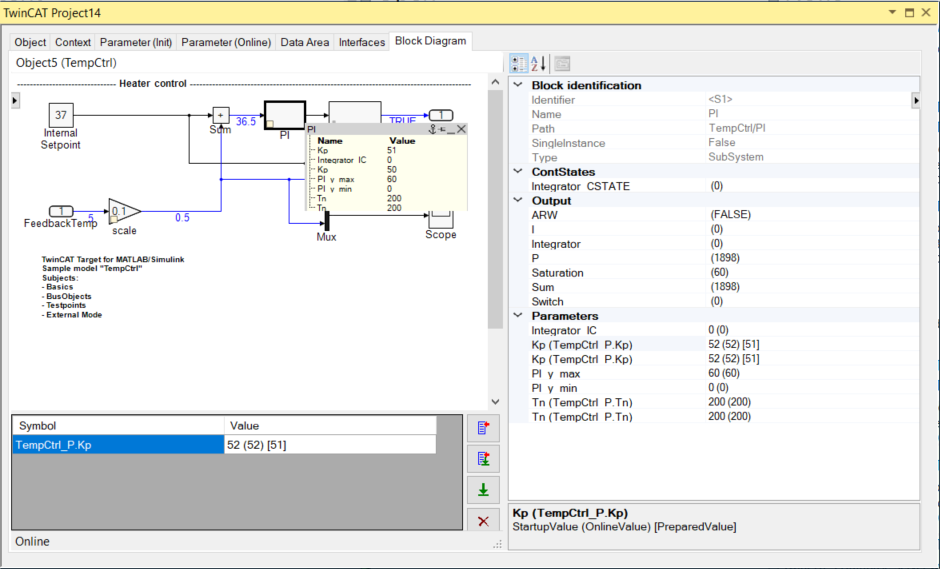Click diagram scrollbar up arrow
940x569 pixels.
pyautogui.click(x=495, y=82)
